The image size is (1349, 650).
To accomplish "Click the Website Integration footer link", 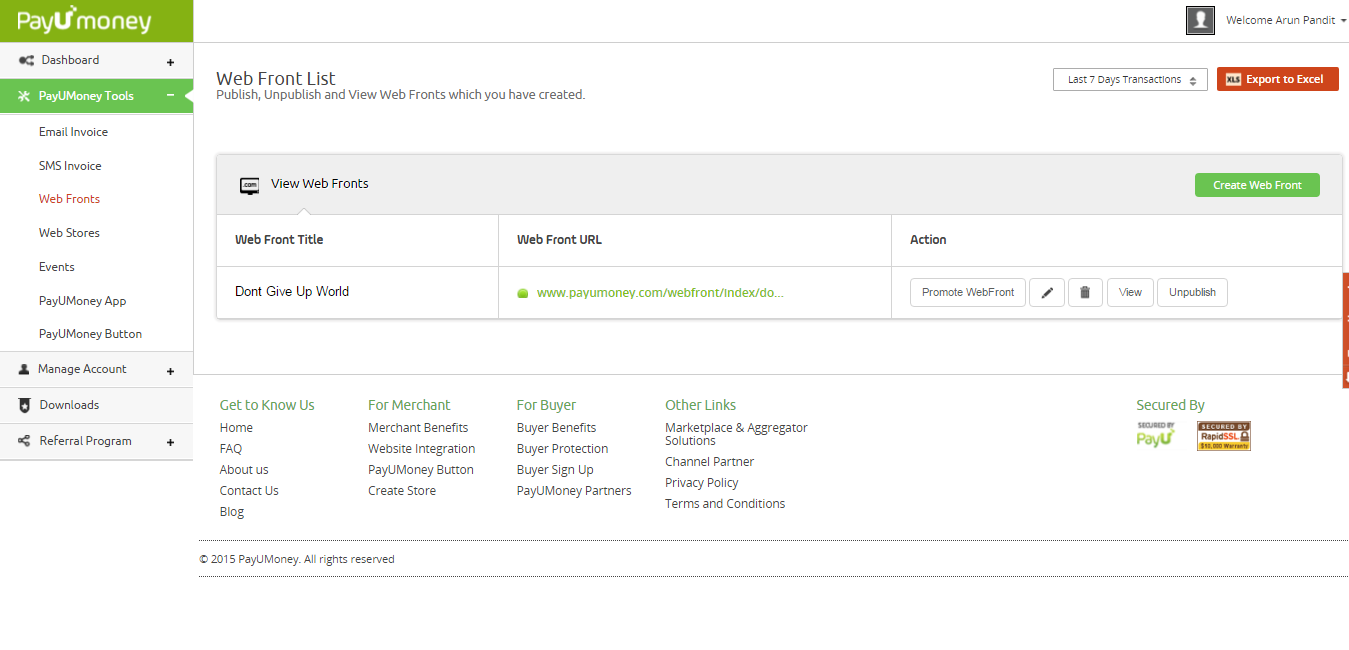I will pos(422,449).
